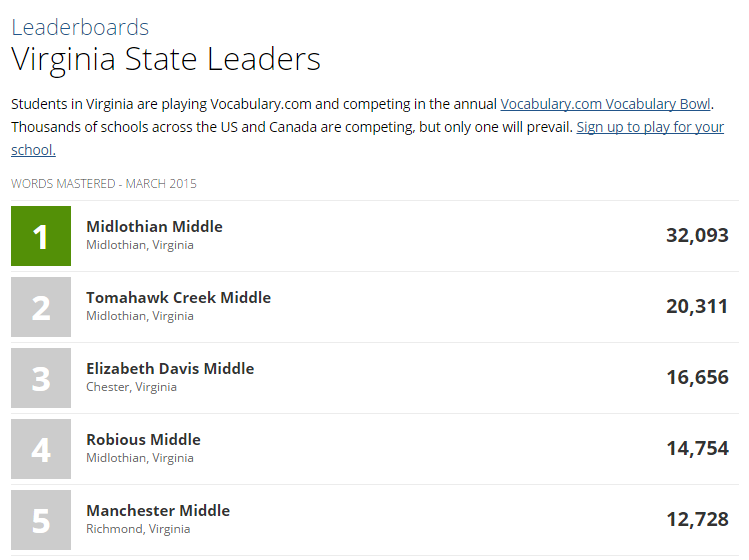This screenshot has height=560, width=749.
Task: Click the 20,311 words mastered score
Action: (x=697, y=306)
